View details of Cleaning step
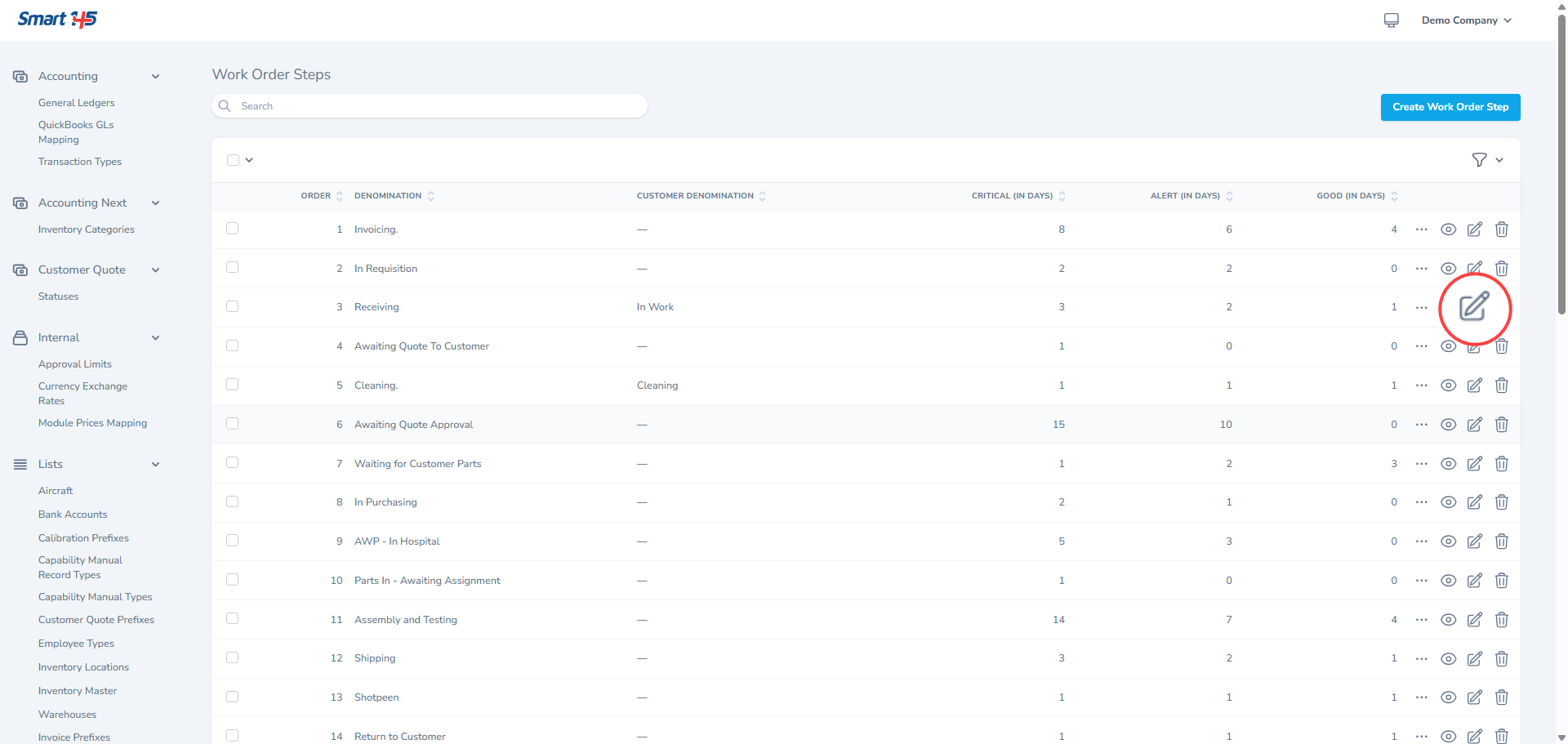The height and width of the screenshot is (744, 1568). [1448, 385]
